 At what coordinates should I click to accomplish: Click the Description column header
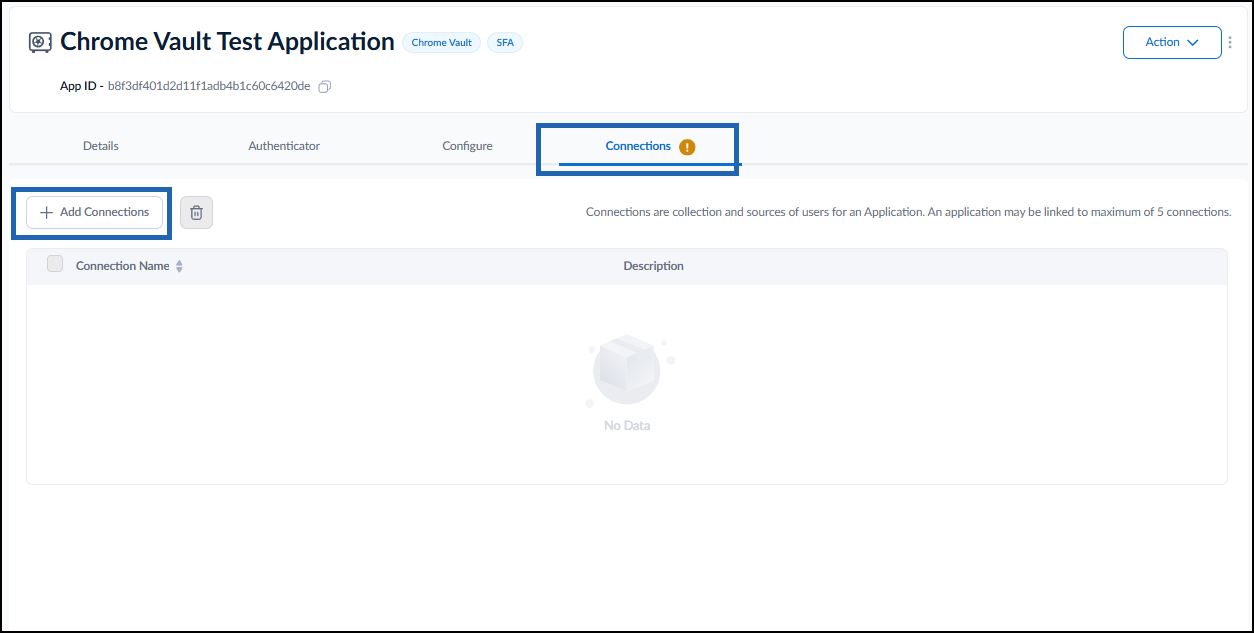[x=654, y=266]
